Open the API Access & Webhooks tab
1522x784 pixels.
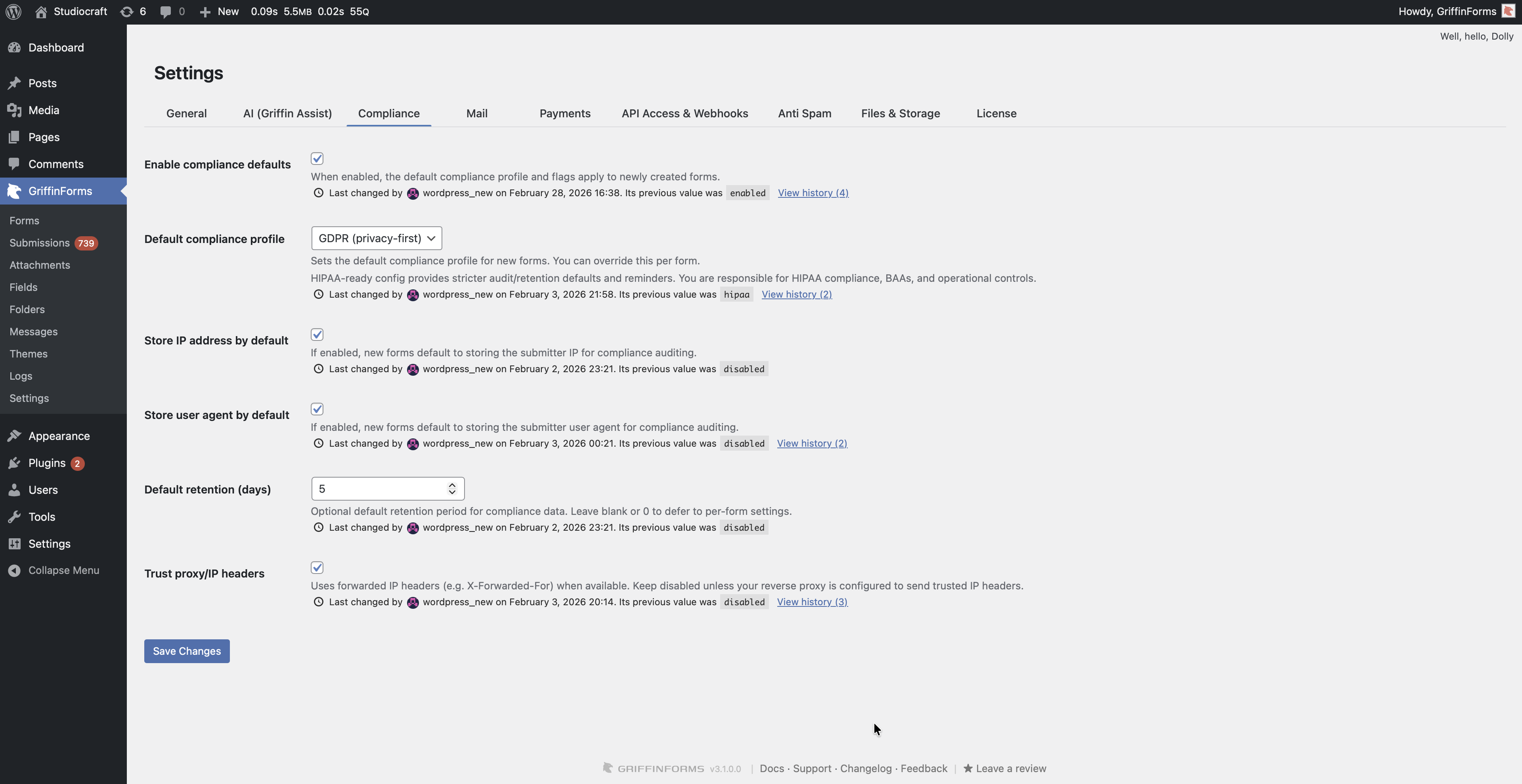pyautogui.click(x=685, y=113)
